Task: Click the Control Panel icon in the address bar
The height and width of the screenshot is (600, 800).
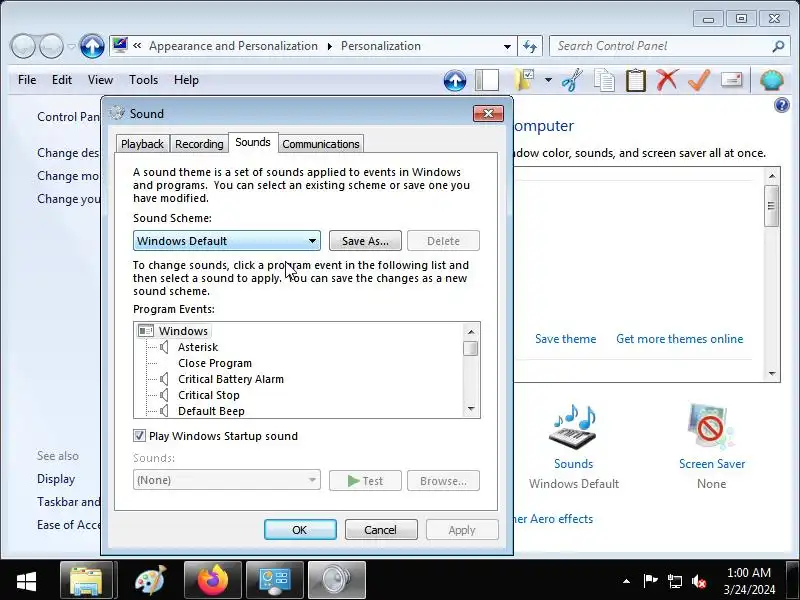Action: point(120,45)
